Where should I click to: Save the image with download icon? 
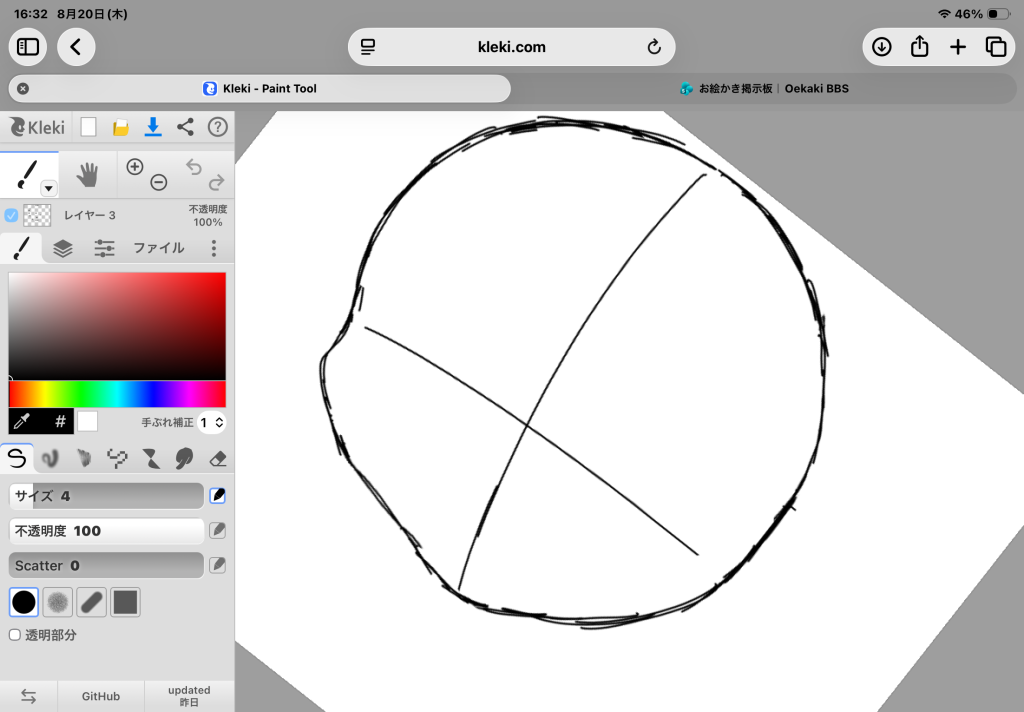(x=153, y=127)
